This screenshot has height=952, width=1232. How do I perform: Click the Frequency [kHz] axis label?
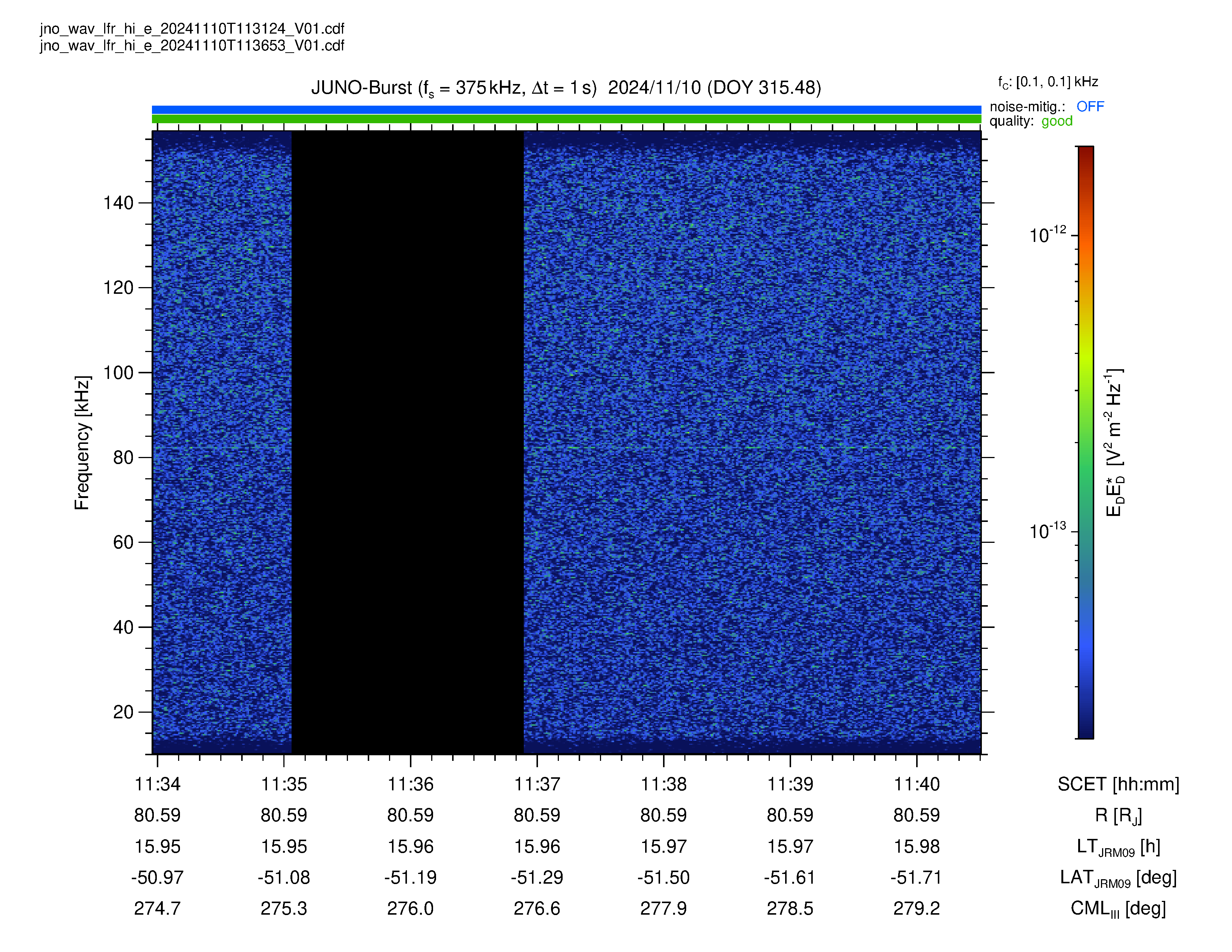pos(83,443)
